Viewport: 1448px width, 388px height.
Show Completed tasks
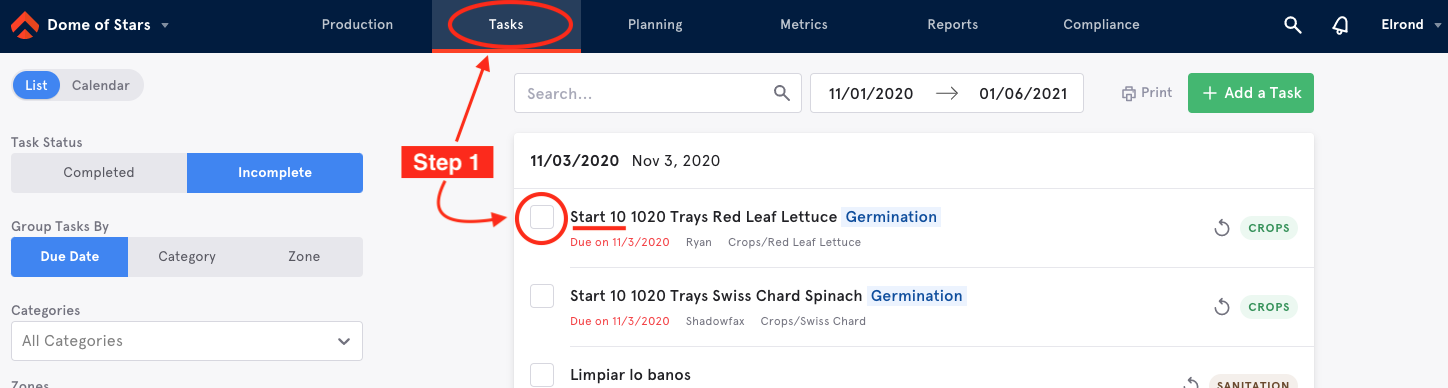coord(99,173)
